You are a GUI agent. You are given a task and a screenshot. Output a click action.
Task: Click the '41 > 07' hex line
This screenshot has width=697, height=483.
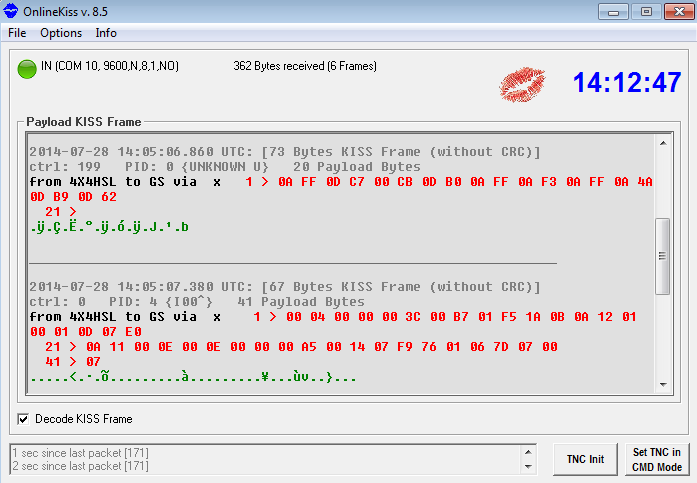(x=73, y=362)
